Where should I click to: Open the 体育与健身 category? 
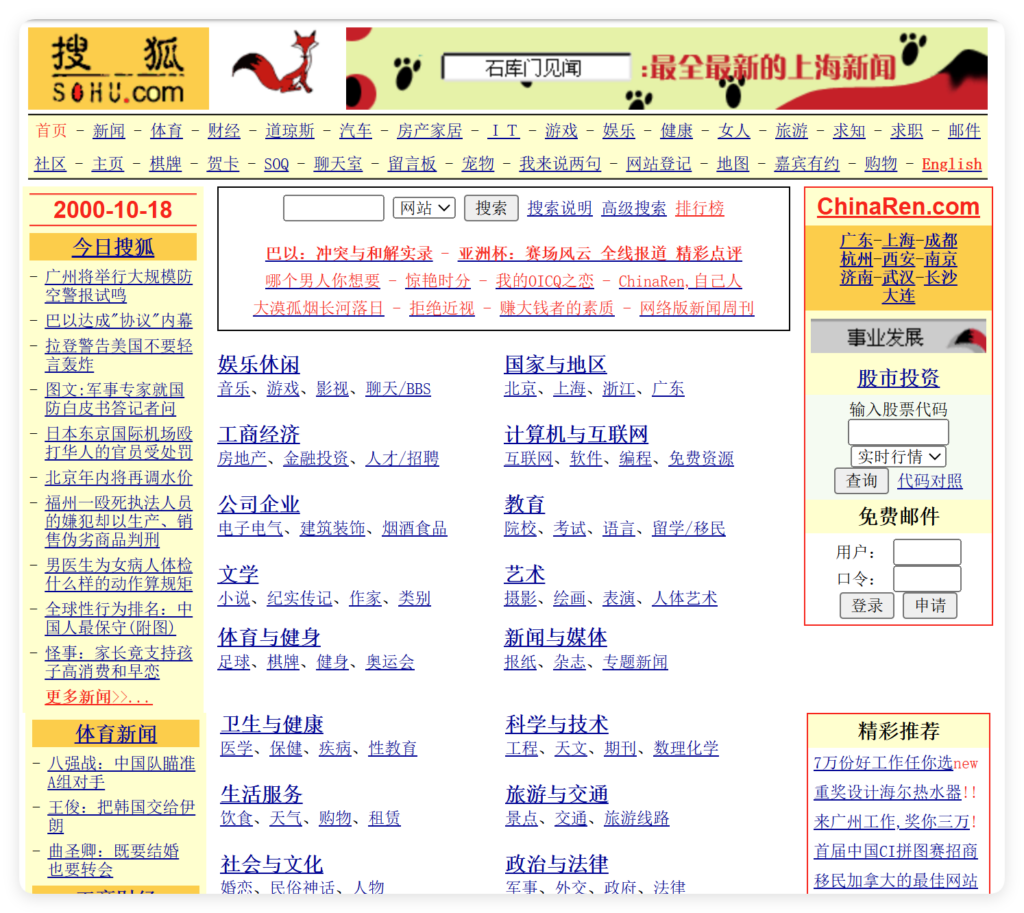(x=269, y=637)
